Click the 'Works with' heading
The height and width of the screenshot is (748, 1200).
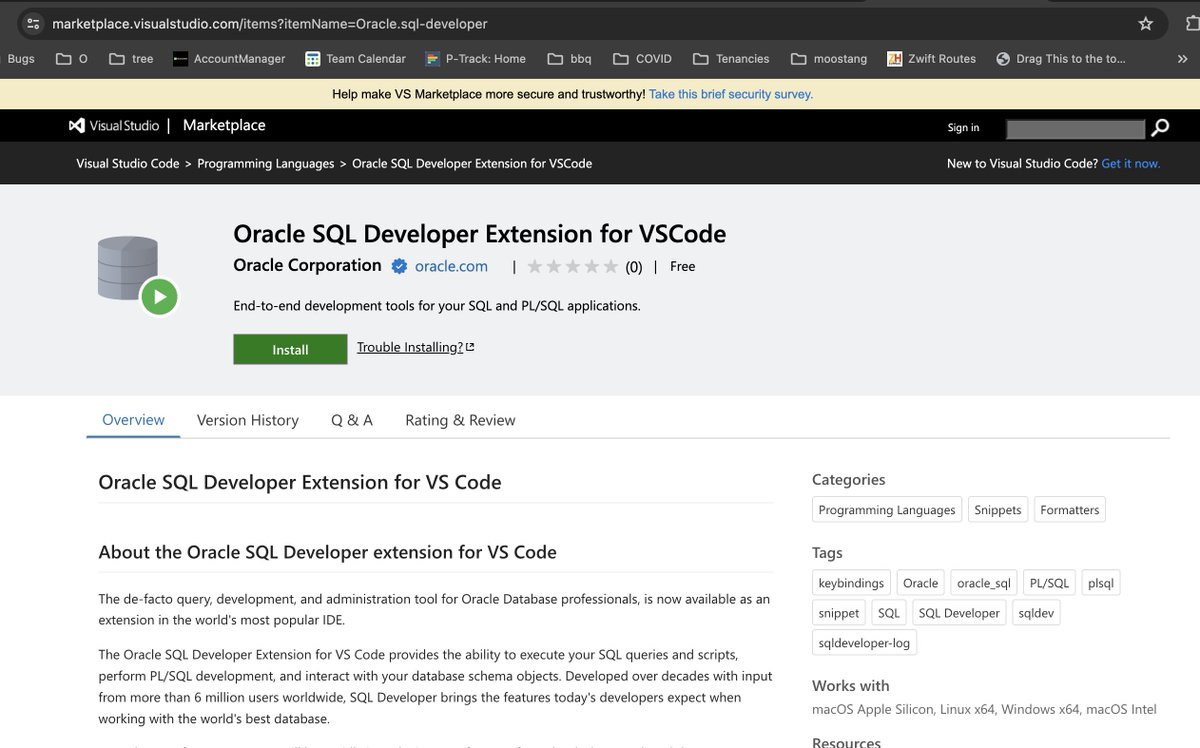pos(850,686)
